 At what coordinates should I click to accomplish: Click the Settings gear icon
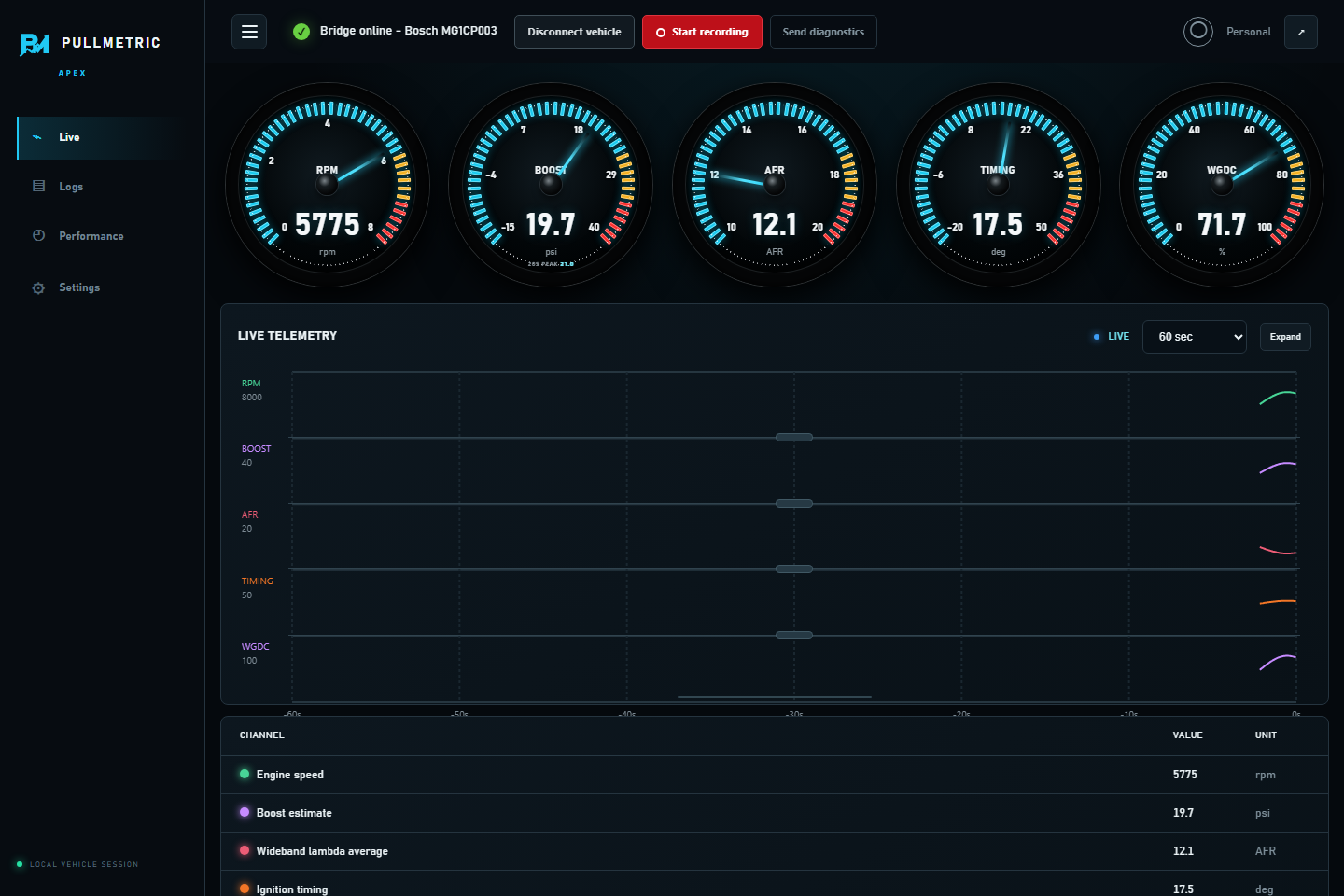(x=38, y=287)
